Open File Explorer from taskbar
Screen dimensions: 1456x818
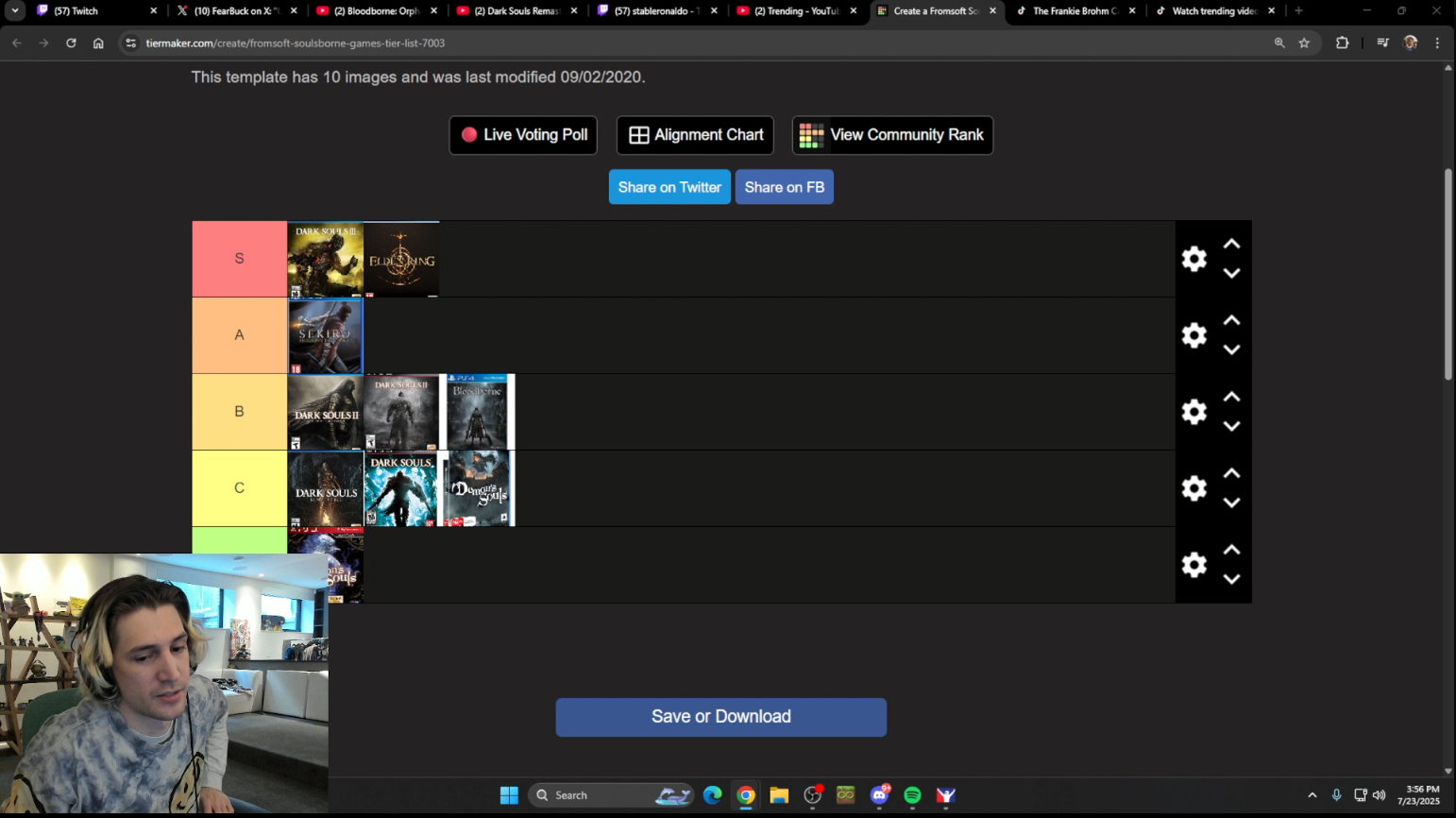[779, 795]
